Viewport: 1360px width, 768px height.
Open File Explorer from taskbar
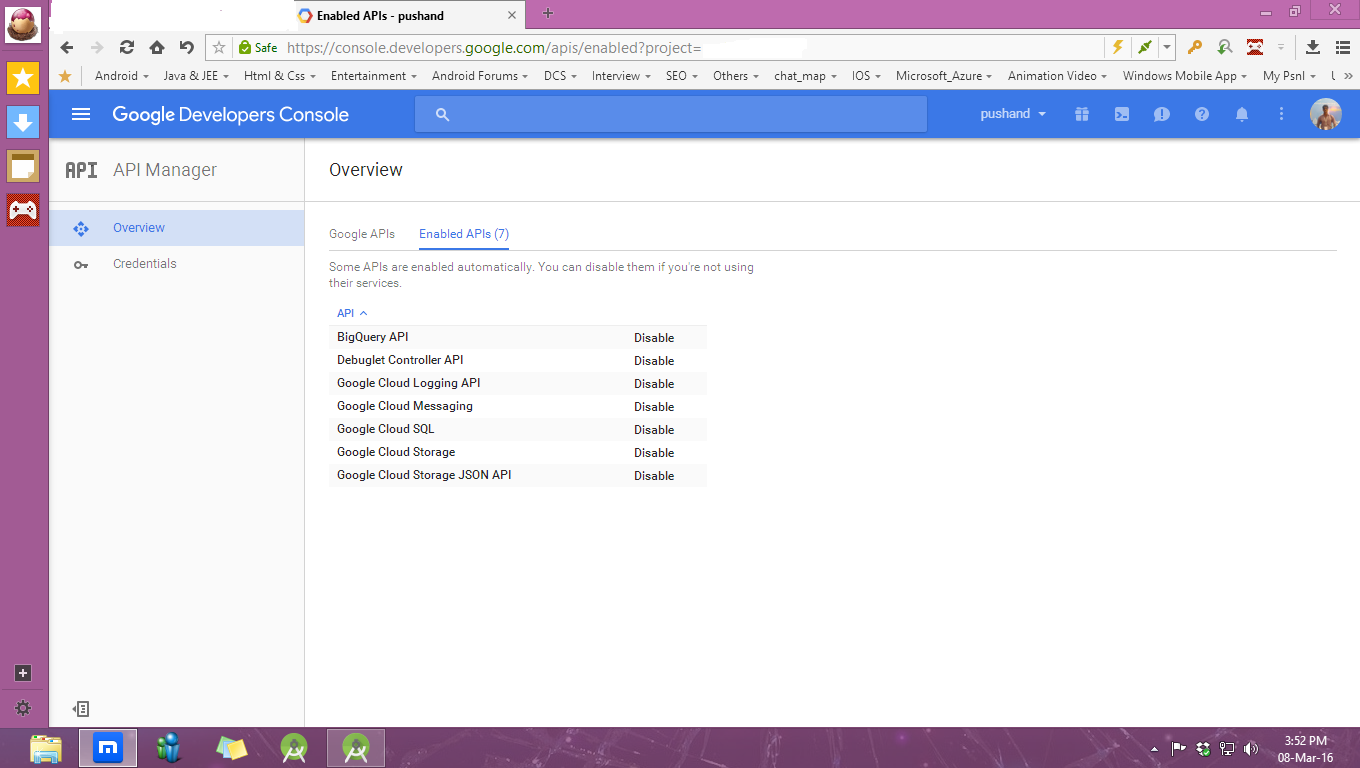pos(46,748)
